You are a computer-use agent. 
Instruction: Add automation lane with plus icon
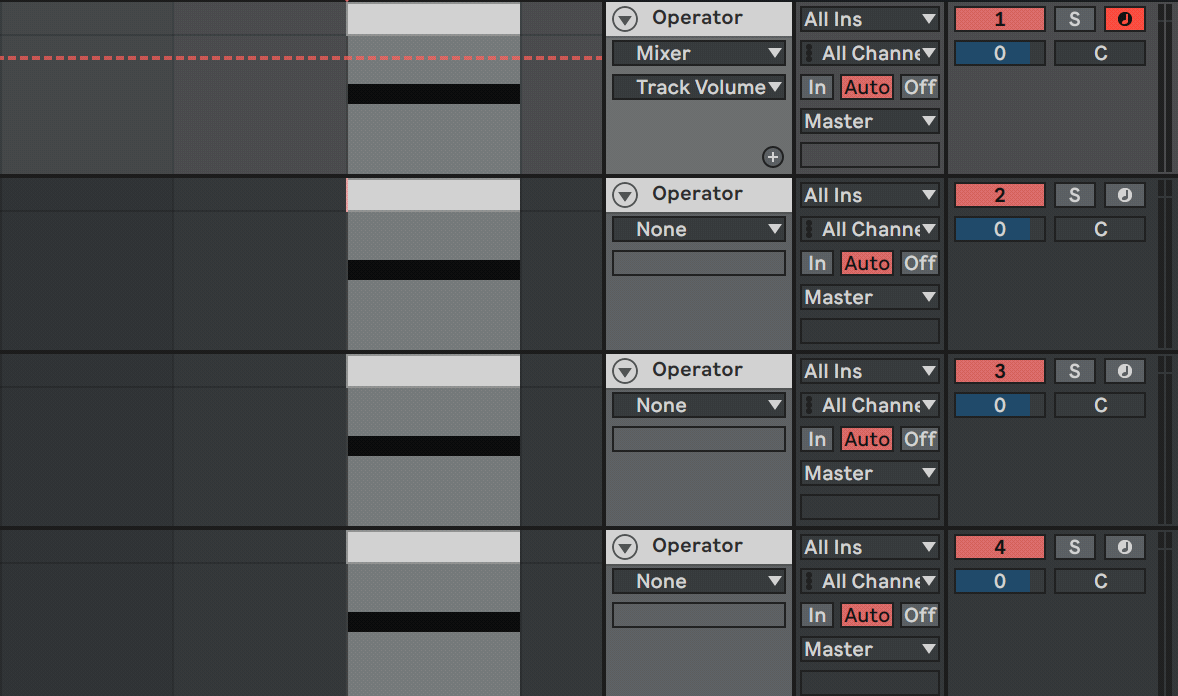[x=772, y=156]
